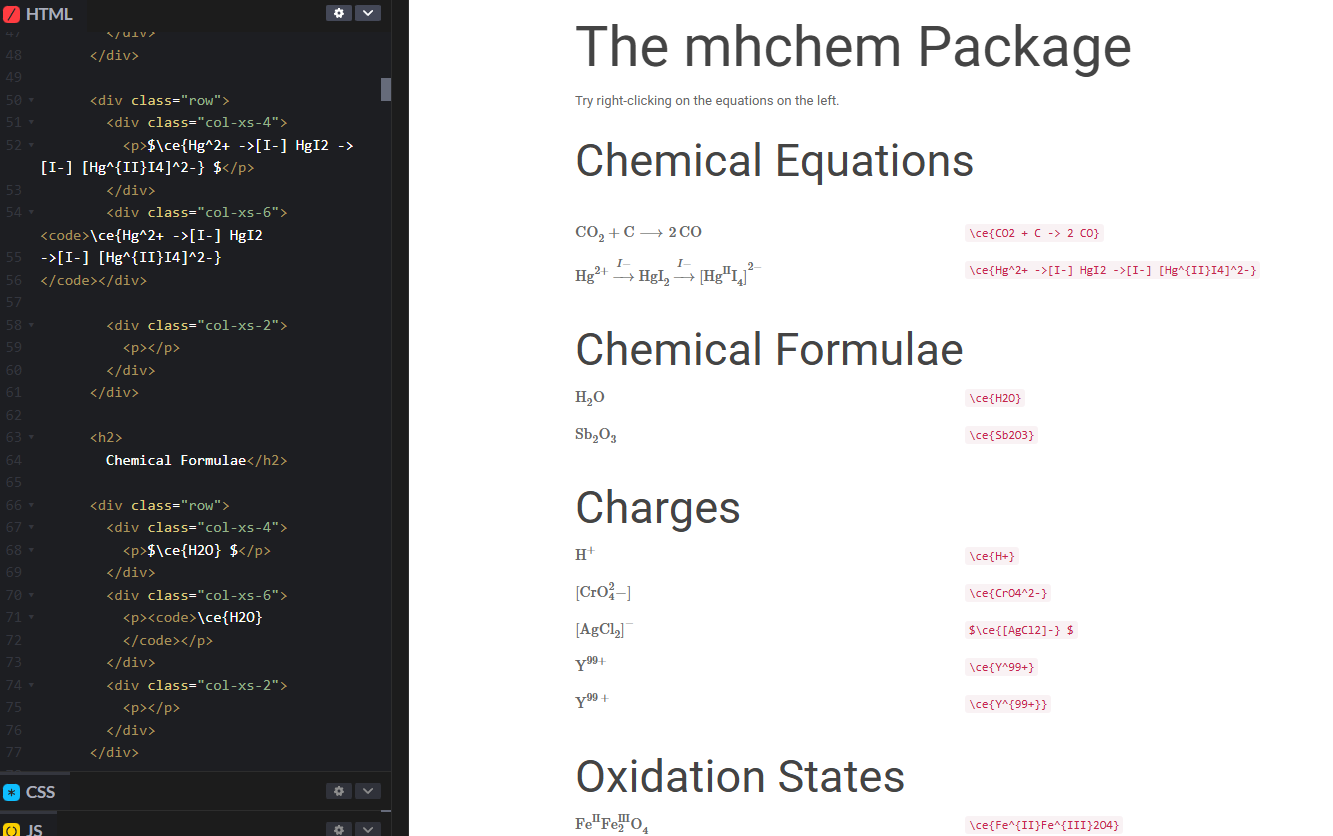Open the CSS panel settings gear

tap(338, 790)
